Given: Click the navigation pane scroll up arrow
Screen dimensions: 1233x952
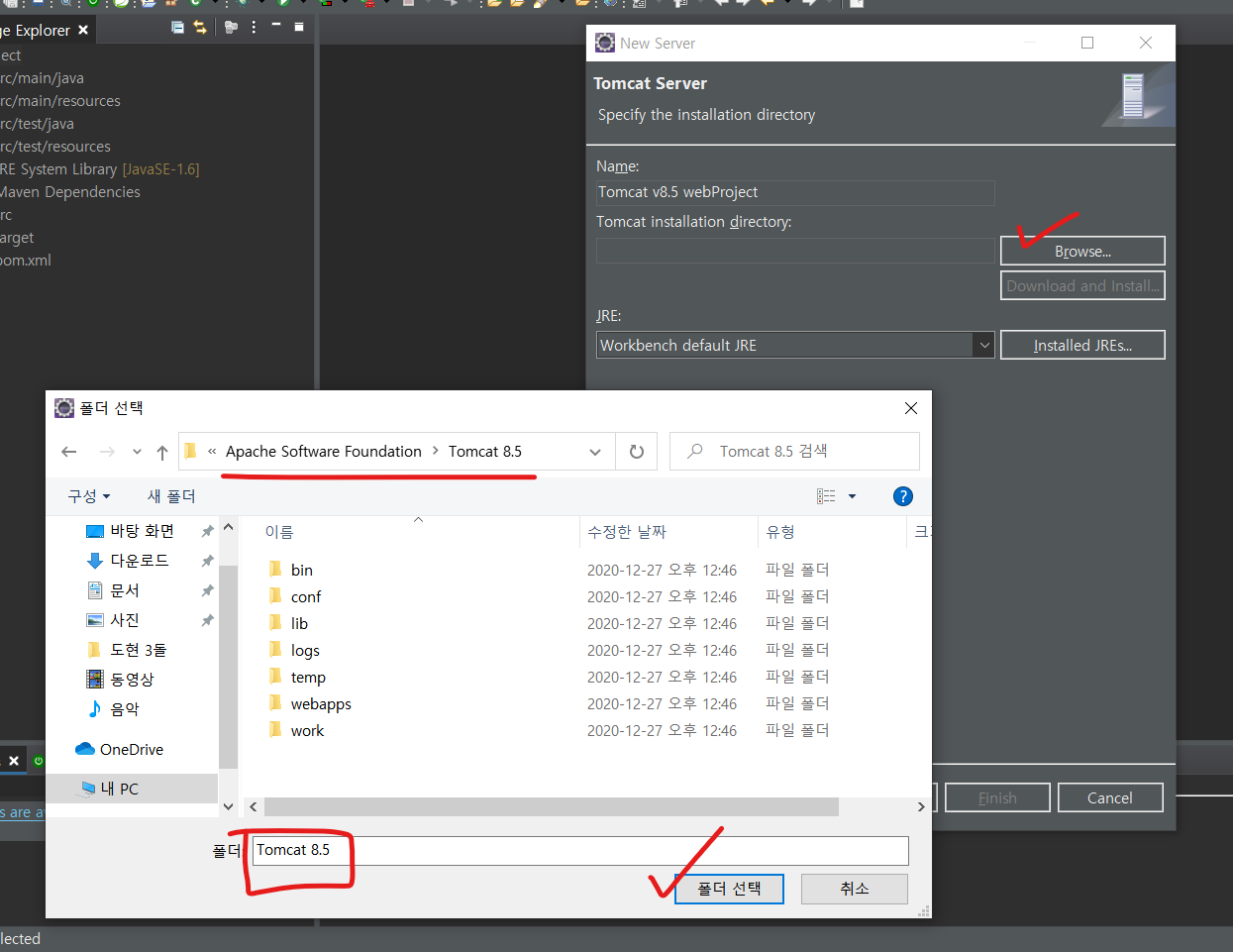Looking at the screenshot, I should click(228, 527).
